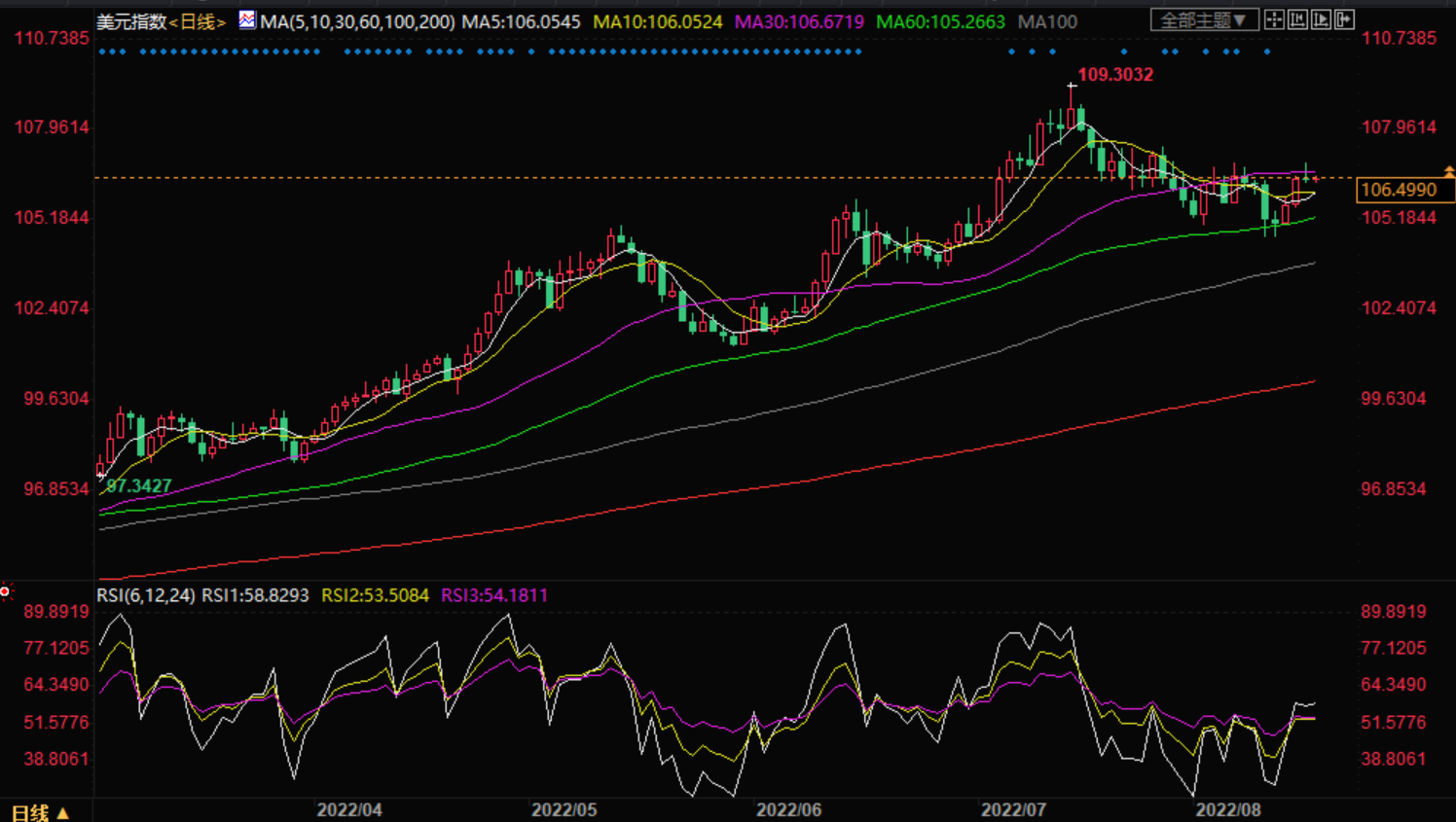Click the first blue event dot in top row

pyautogui.click(x=102, y=52)
